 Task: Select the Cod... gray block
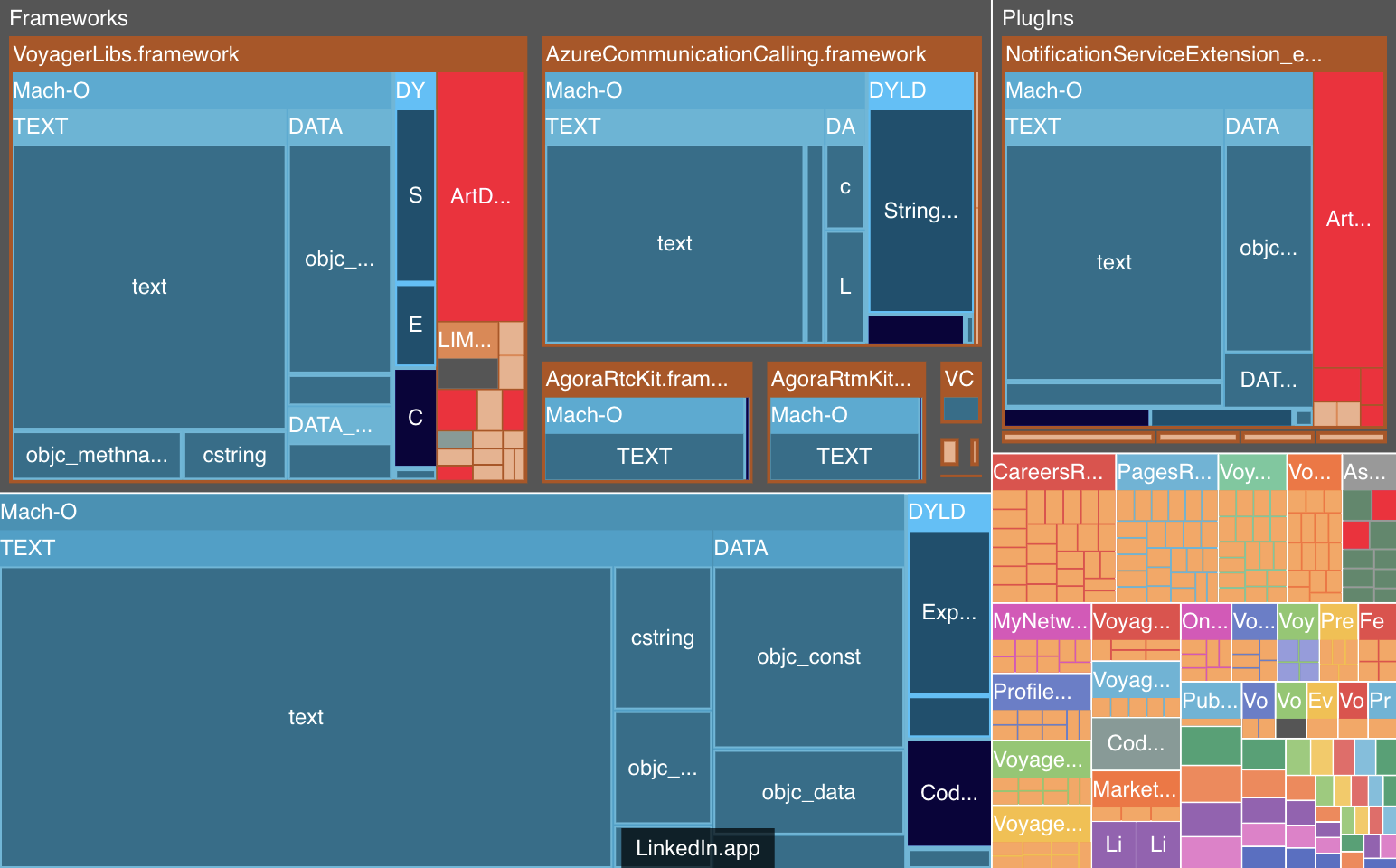[x=1135, y=743]
